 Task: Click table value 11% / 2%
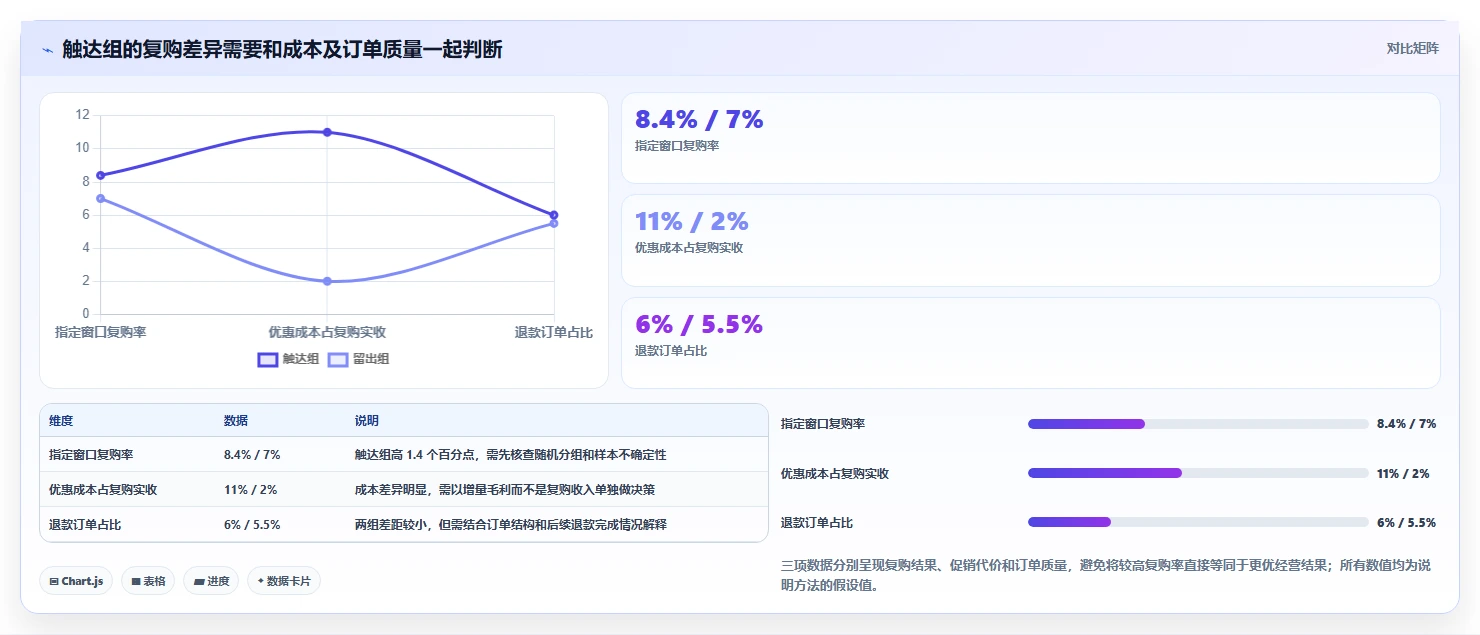[251, 490]
